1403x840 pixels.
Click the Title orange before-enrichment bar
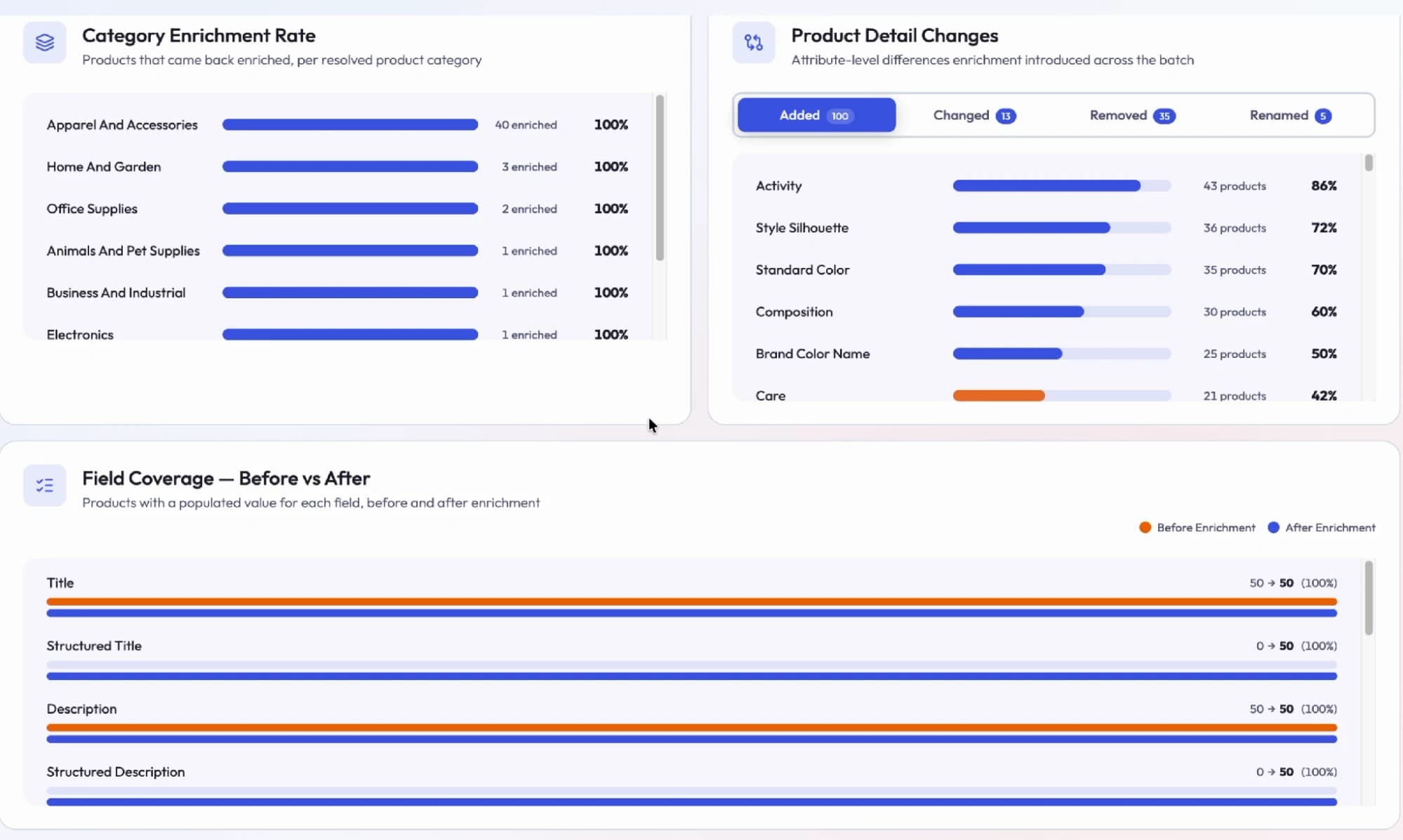pos(691,602)
